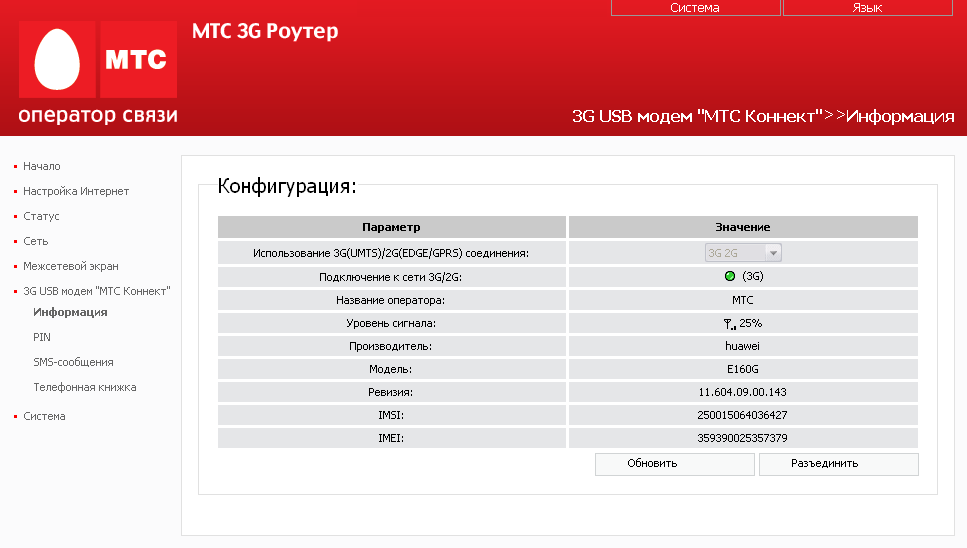
Task: Open the Язык top menu
Action: pyautogui.click(x=868, y=8)
